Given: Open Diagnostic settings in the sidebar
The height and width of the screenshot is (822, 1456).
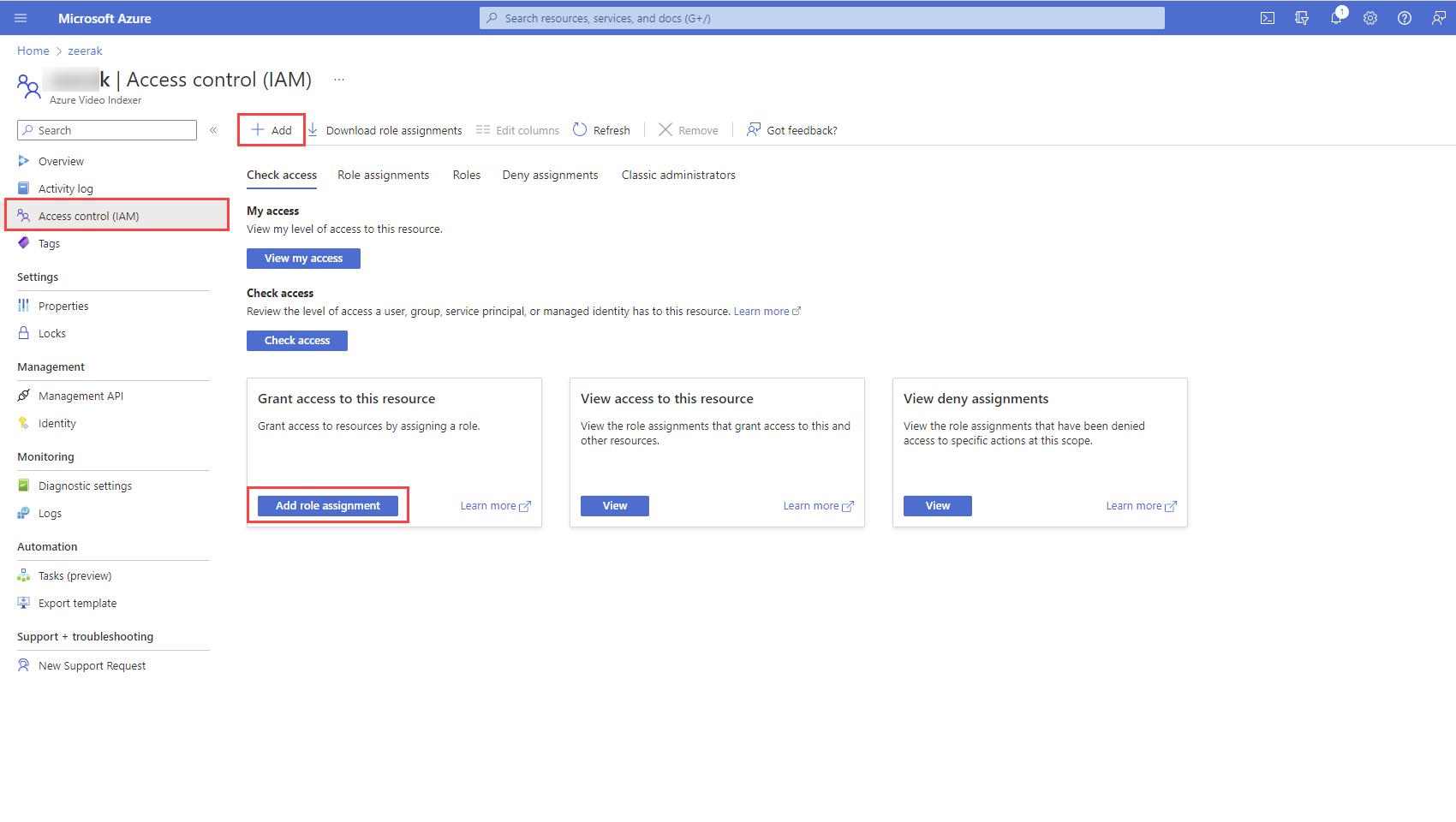Looking at the screenshot, I should pos(85,486).
